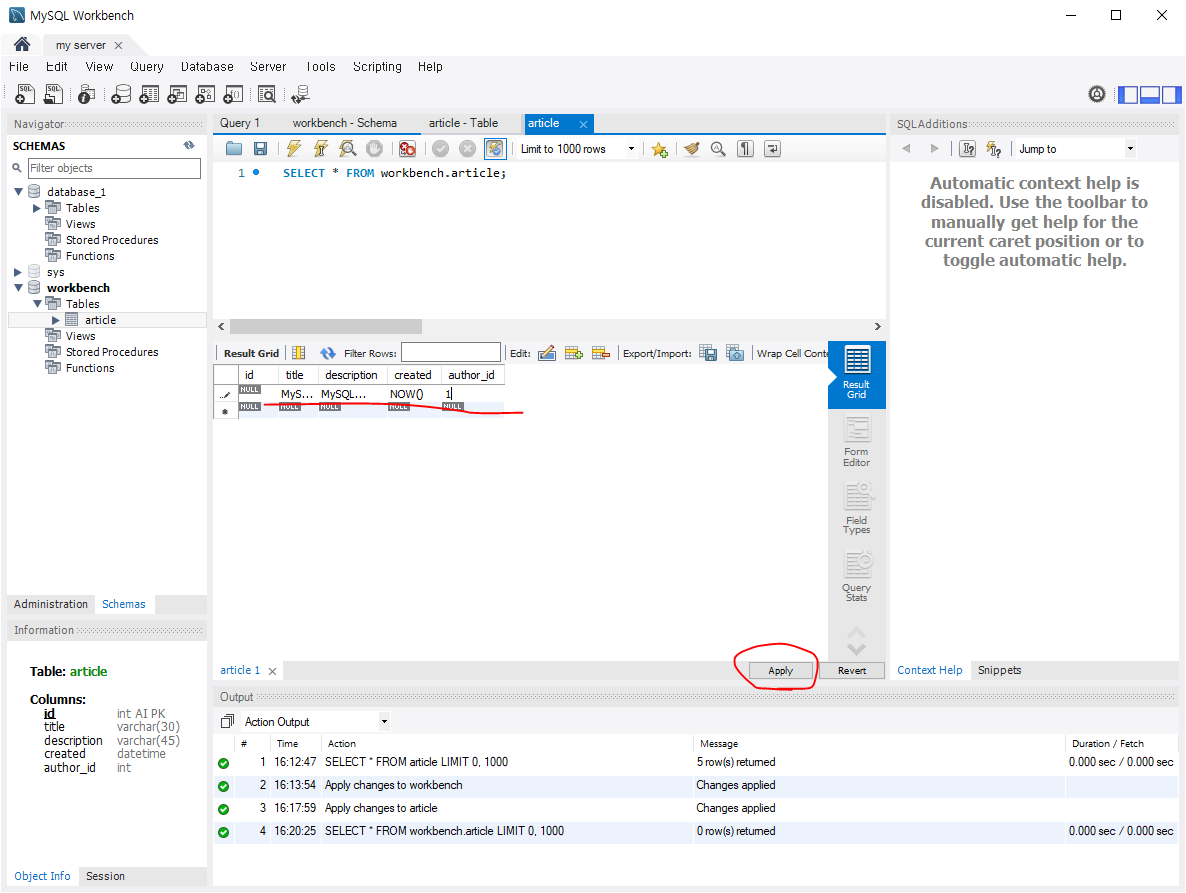Open the Field Types panel
This screenshot has width=1186, height=893.
point(856,508)
